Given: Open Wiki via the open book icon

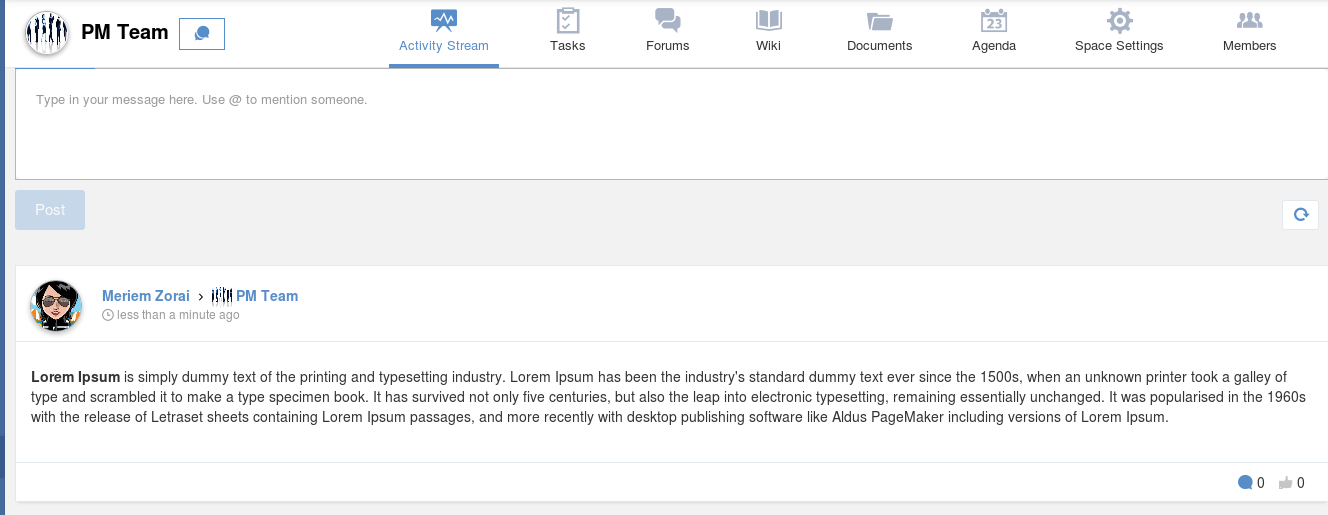Looking at the screenshot, I should pos(769,20).
